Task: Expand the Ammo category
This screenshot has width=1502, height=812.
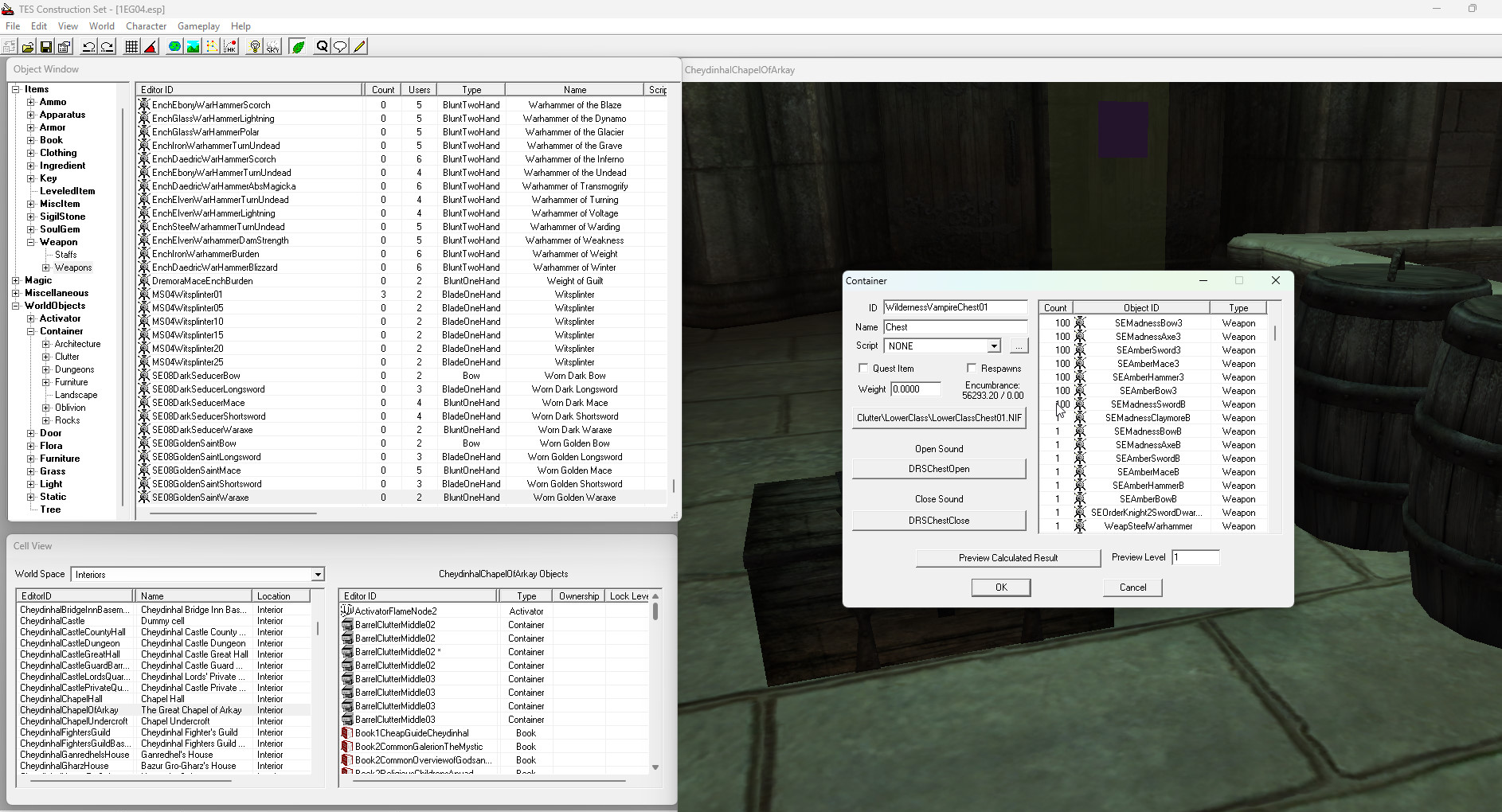Action: coord(31,102)
